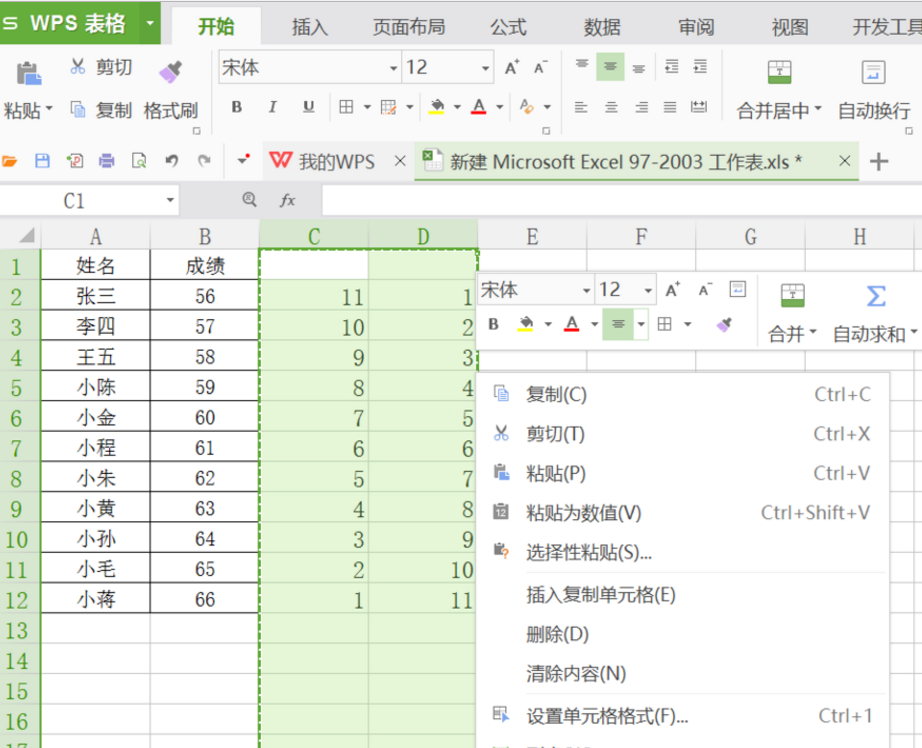Click the fx insert function button

pyautogui.click(x=288, y=201)
